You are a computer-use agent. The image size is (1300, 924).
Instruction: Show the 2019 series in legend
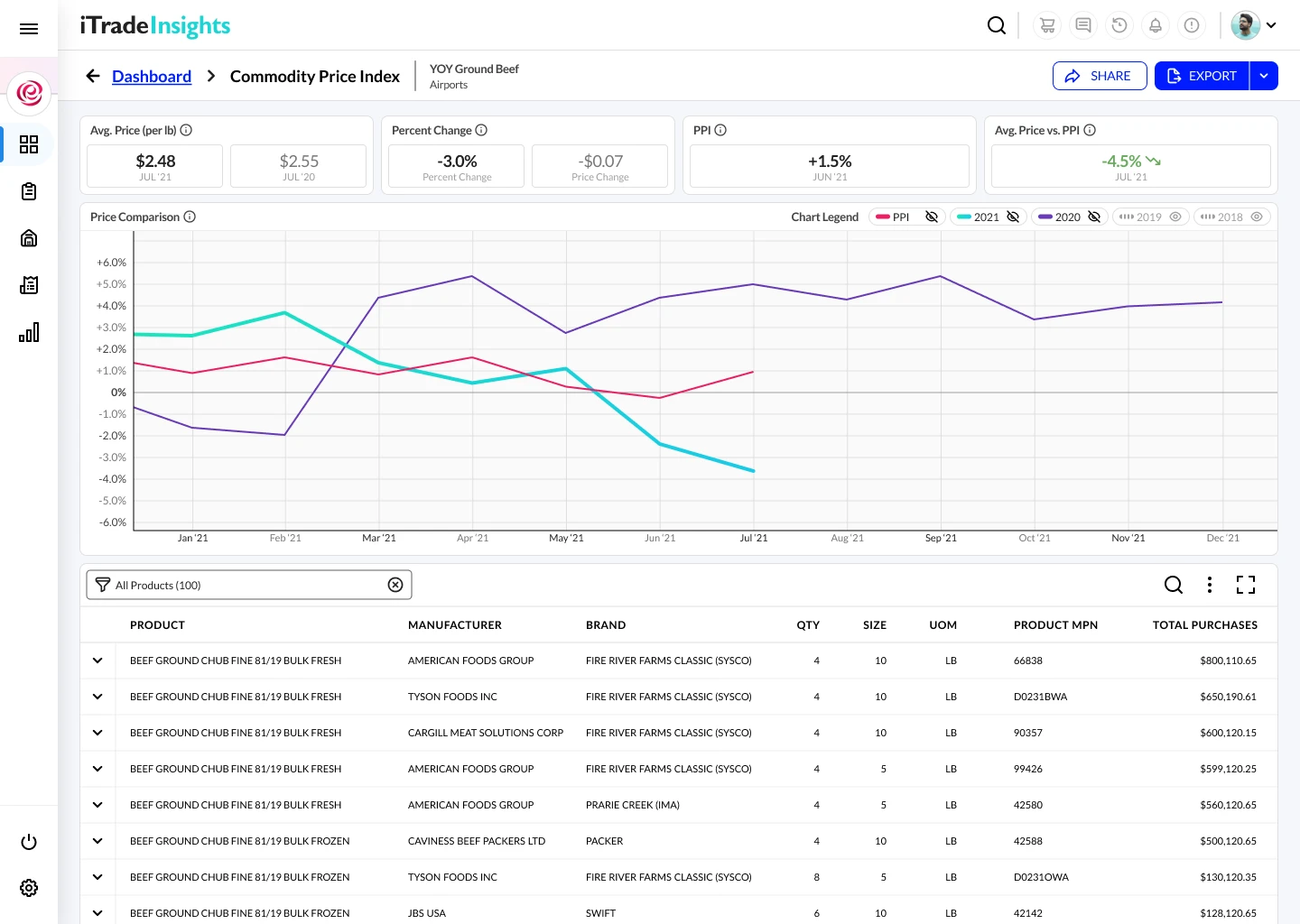(x=1175, y=217)
